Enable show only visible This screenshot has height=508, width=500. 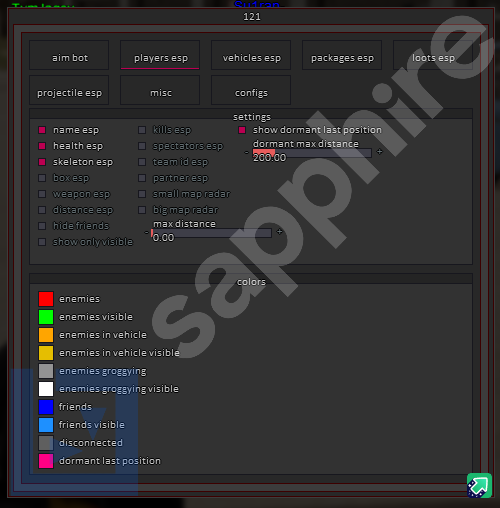[x=42, y=242]
